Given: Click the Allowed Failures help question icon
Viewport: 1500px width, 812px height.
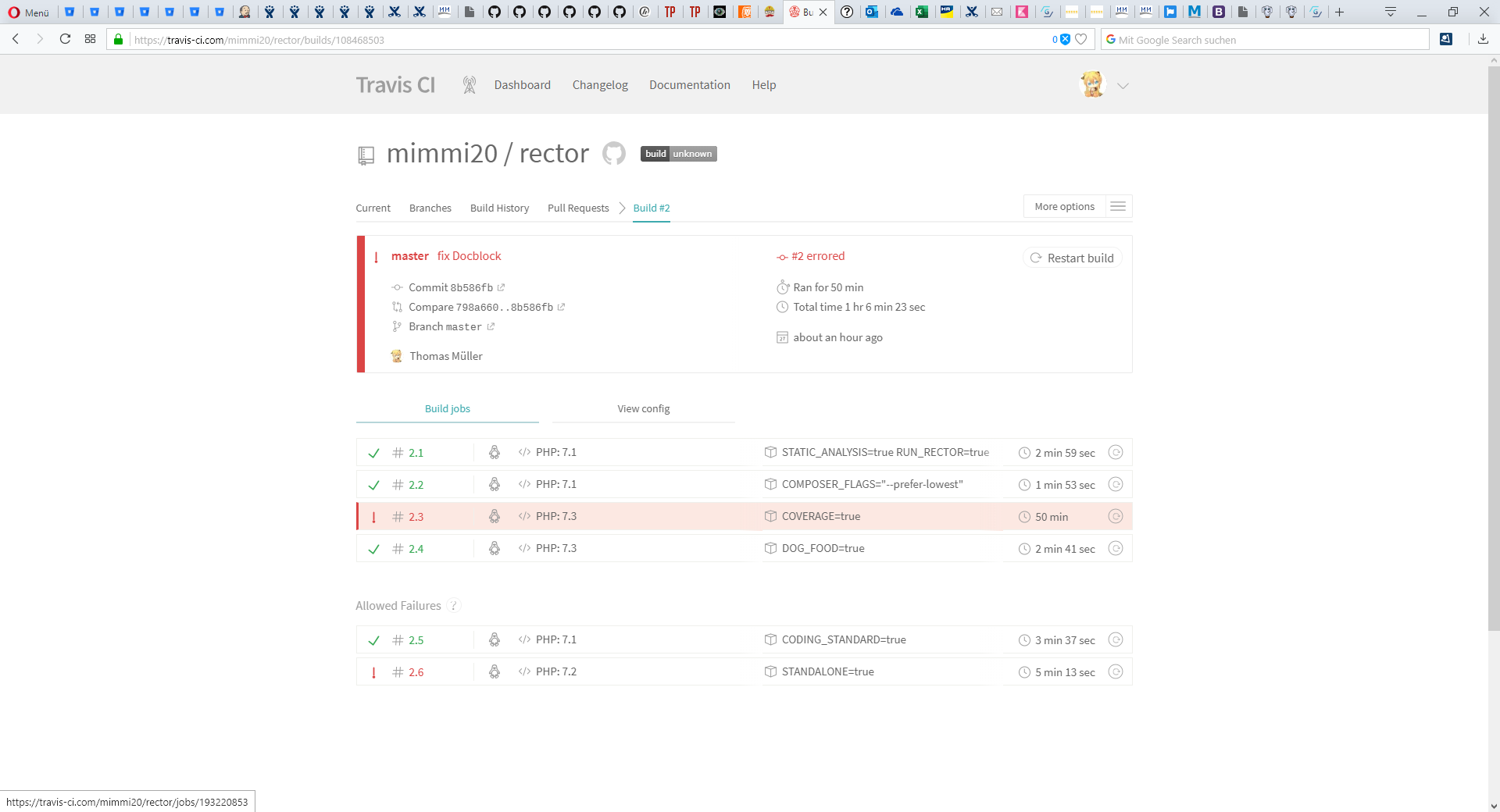Looking at the screenshot, I should tap(454, 605).
